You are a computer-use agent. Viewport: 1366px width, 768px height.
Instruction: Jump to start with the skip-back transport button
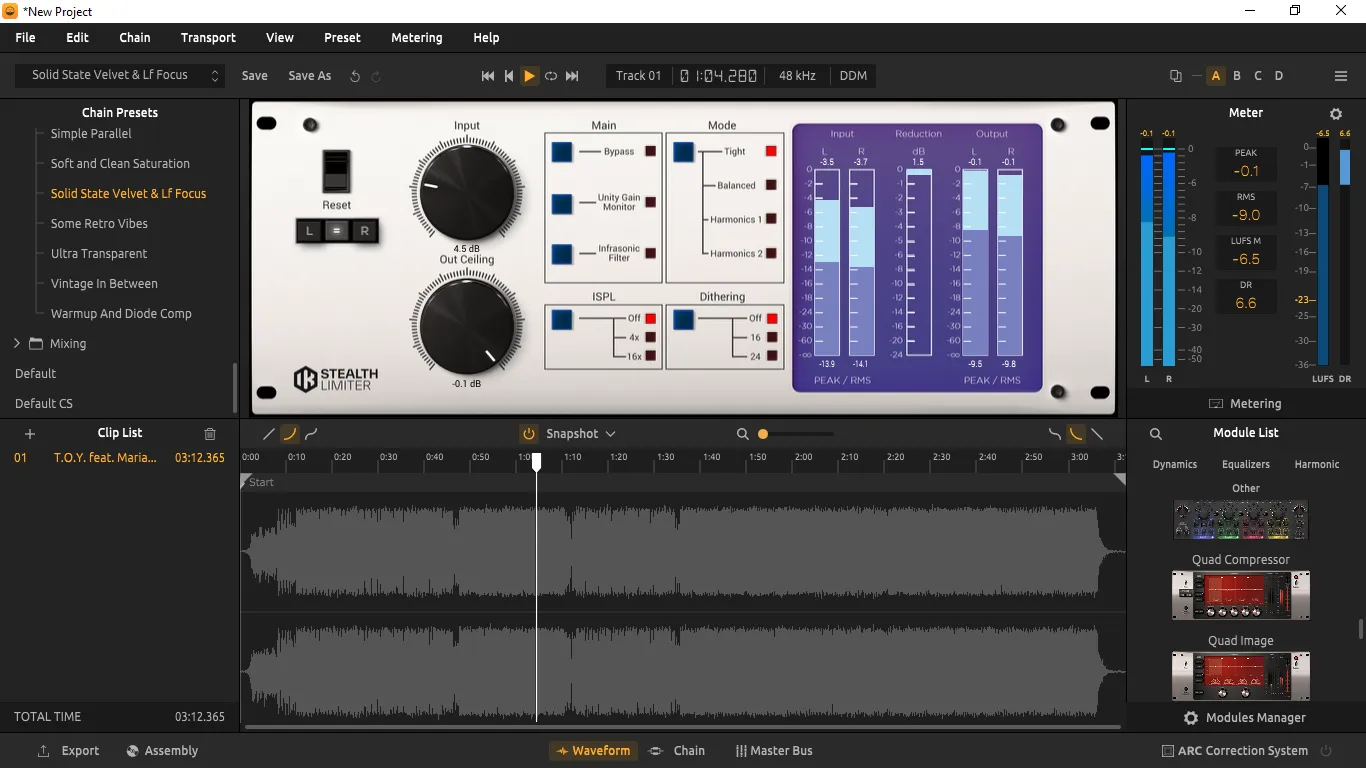click(x=488, y=76)
